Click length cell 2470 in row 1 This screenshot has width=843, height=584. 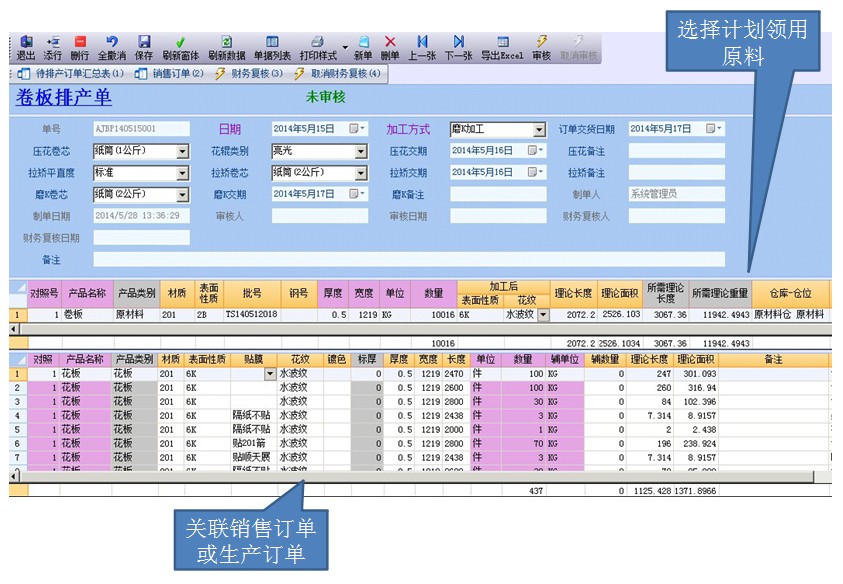coord(456,374)
